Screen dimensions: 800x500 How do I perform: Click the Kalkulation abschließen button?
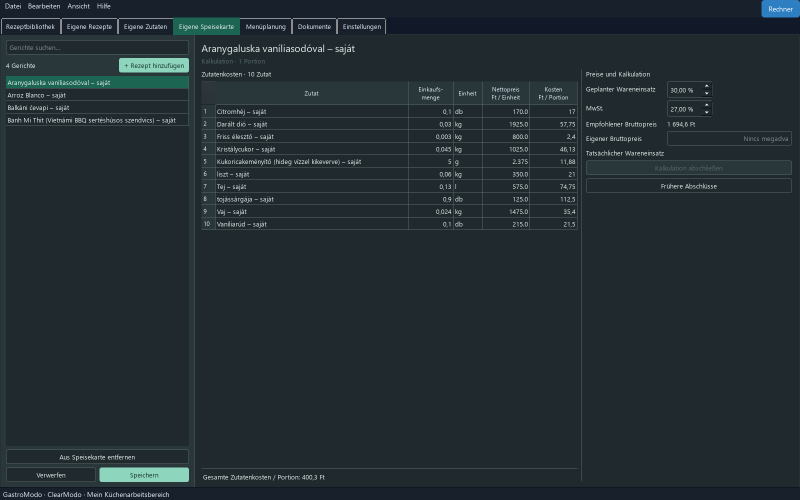(689, 168)
